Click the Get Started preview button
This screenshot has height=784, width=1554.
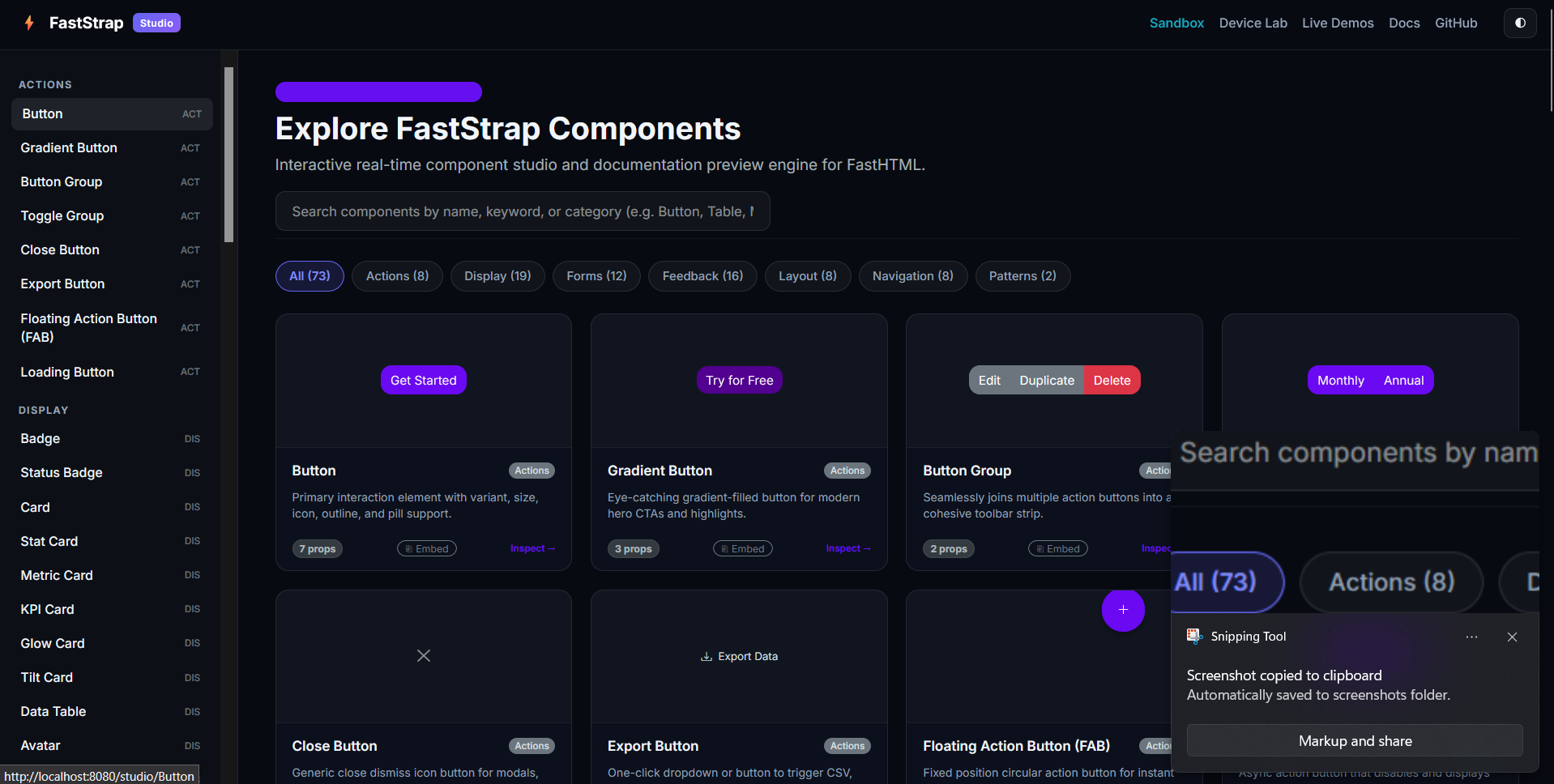point(423,380)
